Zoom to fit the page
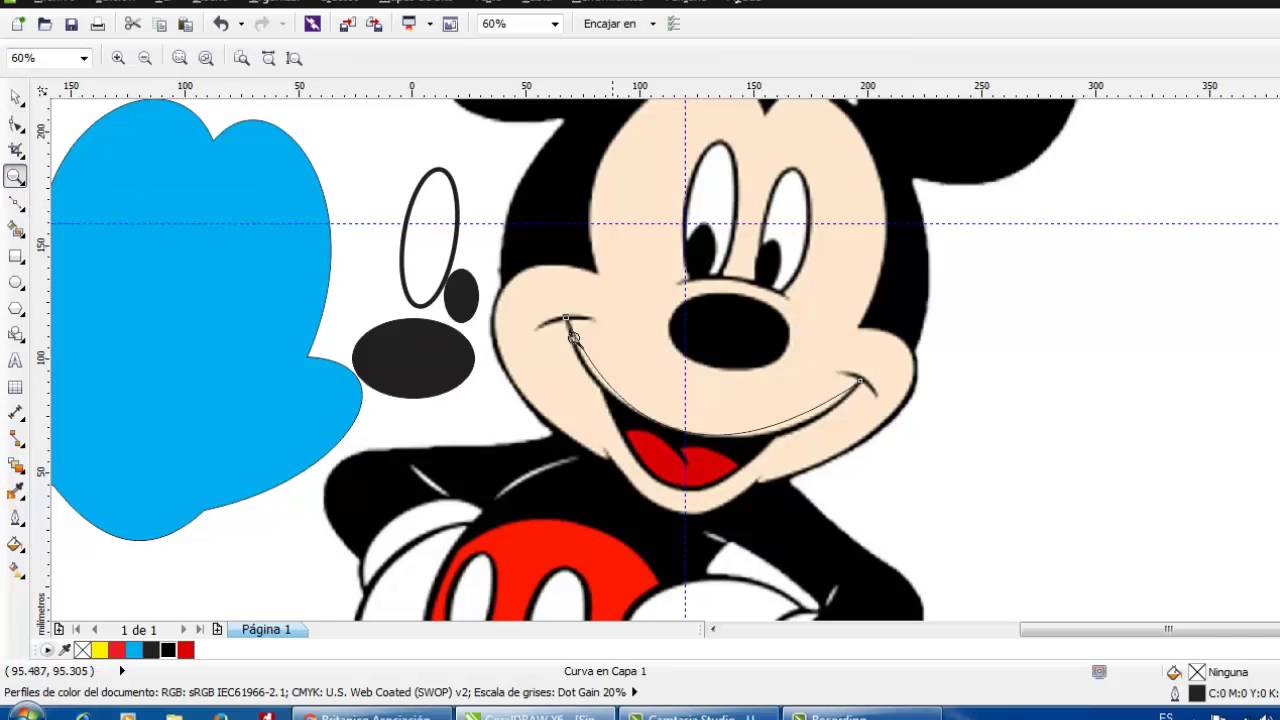The height and width of the screenshot is (720, 1280). (x=241, y=58)
